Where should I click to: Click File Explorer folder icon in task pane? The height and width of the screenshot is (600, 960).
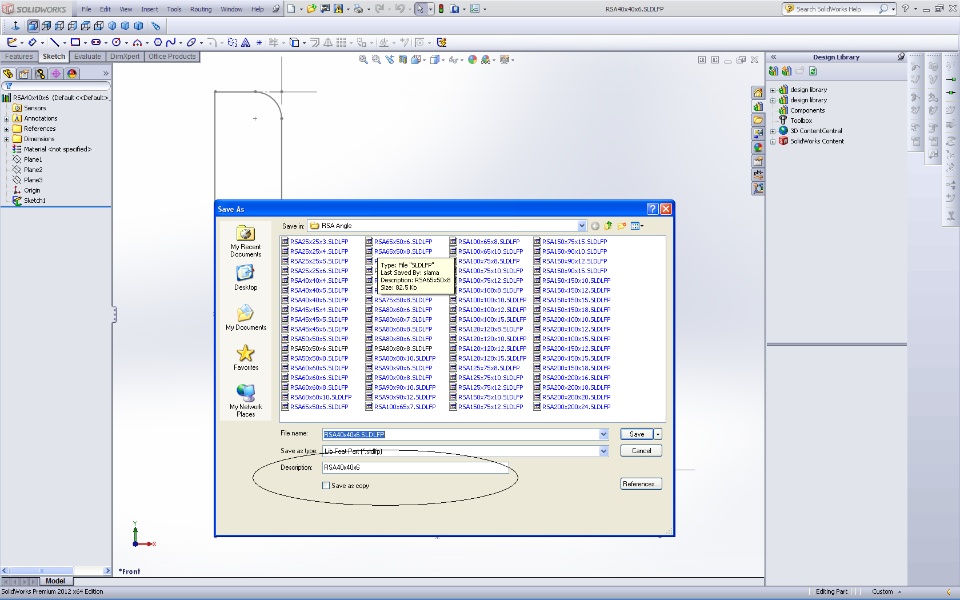758,119
